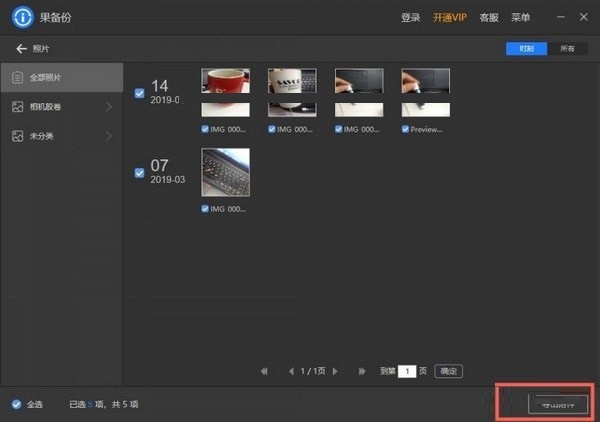Click the 全部照片 document icon in sidebar

tap(17, 77)
